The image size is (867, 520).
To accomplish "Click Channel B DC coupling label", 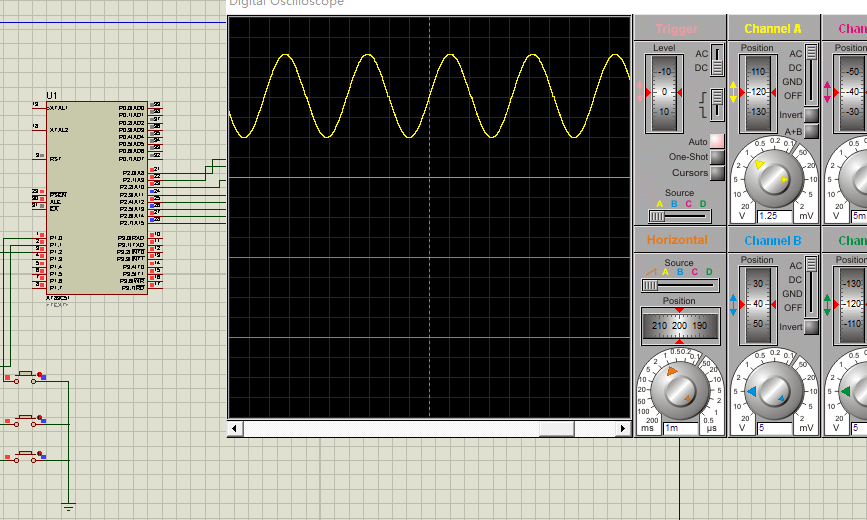I will click(795, 280).
